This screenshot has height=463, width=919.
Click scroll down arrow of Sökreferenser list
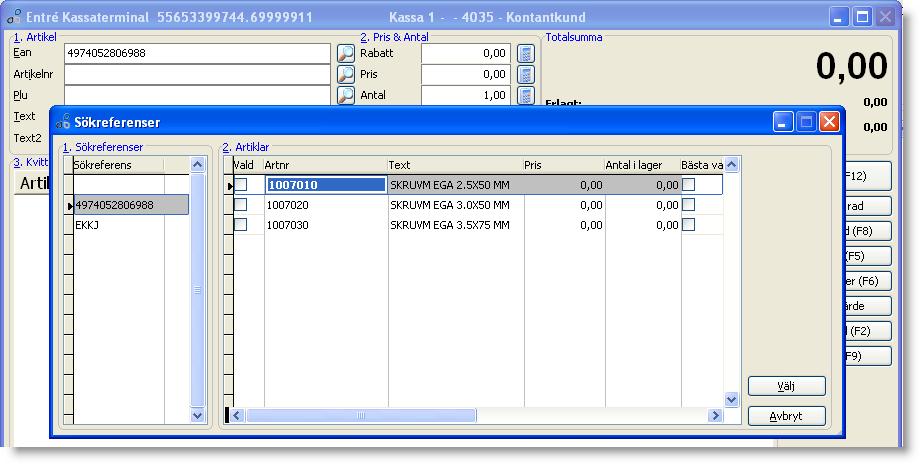(198, 416)
